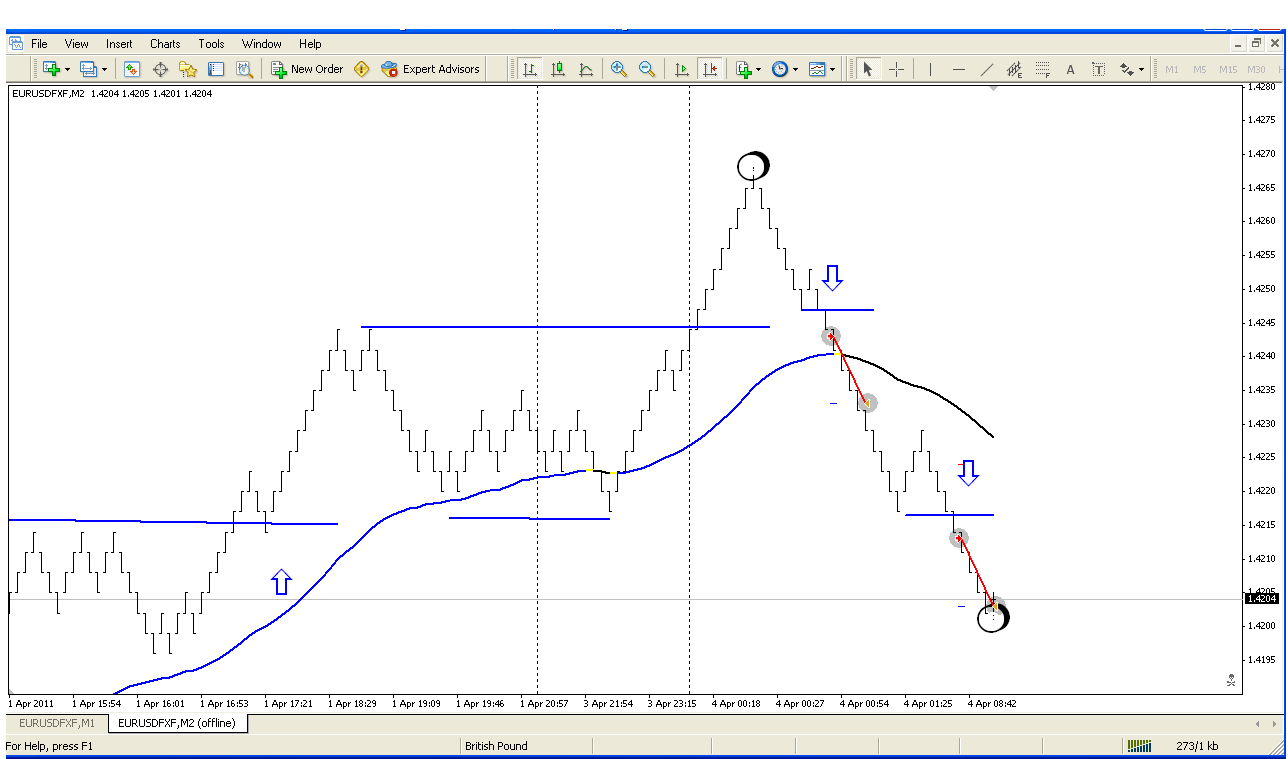Click the chart title EURUSDFXF,M2 text
1288x759 pixels.
[47, 93]
